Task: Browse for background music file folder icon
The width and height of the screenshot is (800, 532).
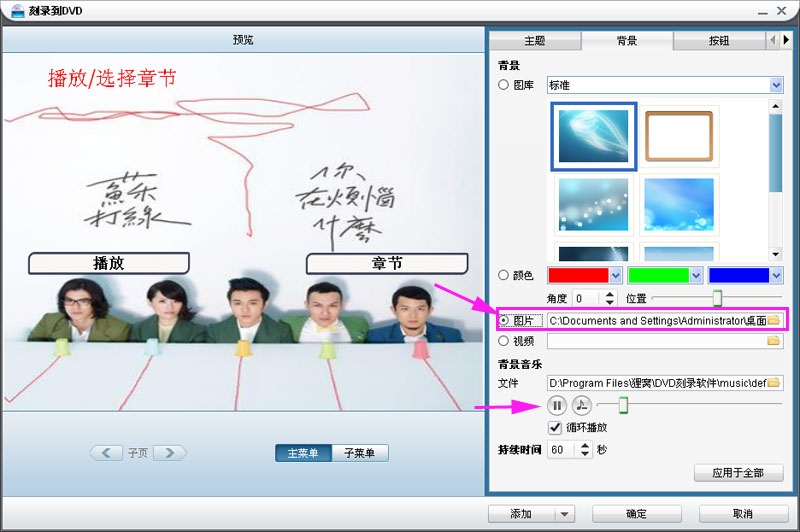Action: coord(773,383)
